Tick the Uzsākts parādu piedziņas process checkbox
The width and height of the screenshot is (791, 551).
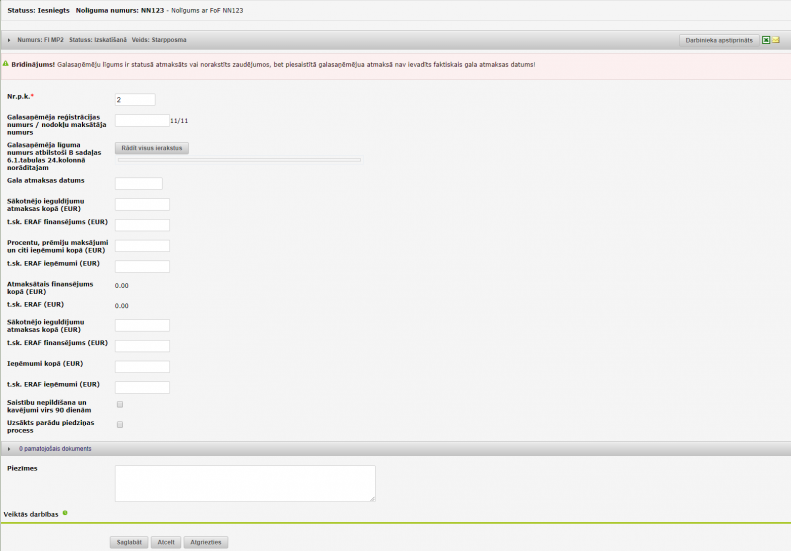(120, 425)
